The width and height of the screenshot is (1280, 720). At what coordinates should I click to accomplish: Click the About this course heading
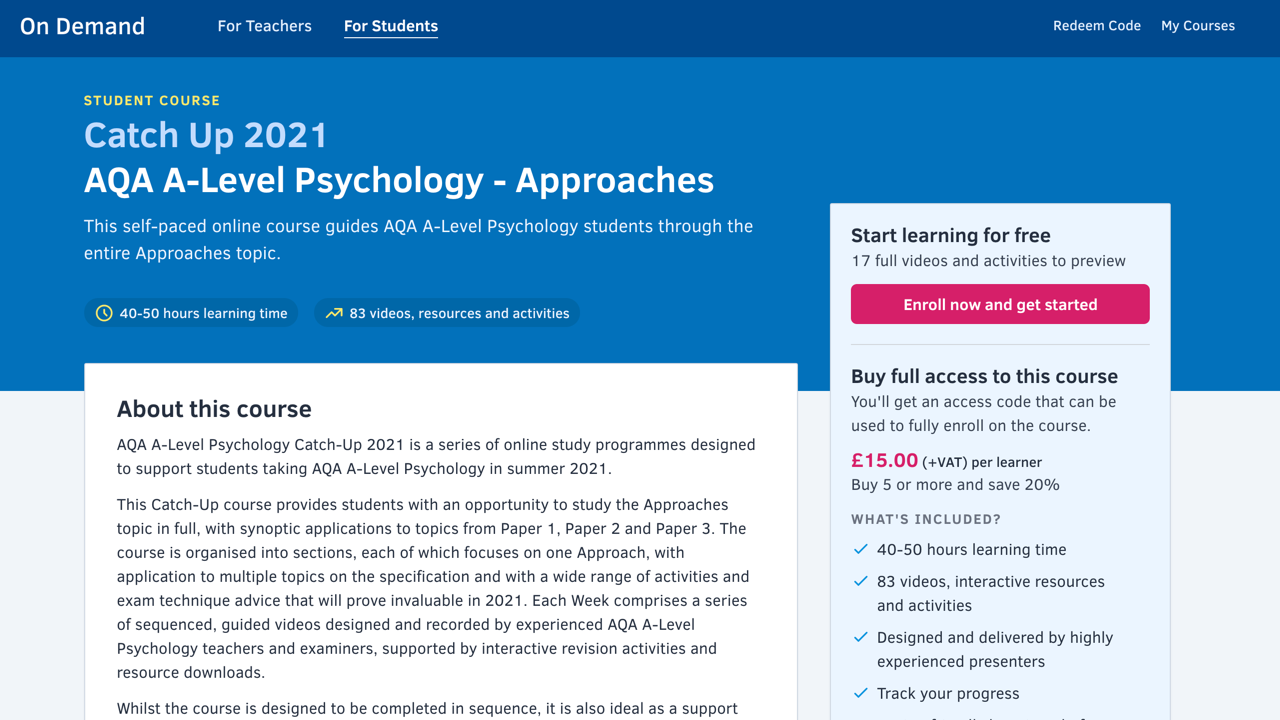(x=214, y=409)
